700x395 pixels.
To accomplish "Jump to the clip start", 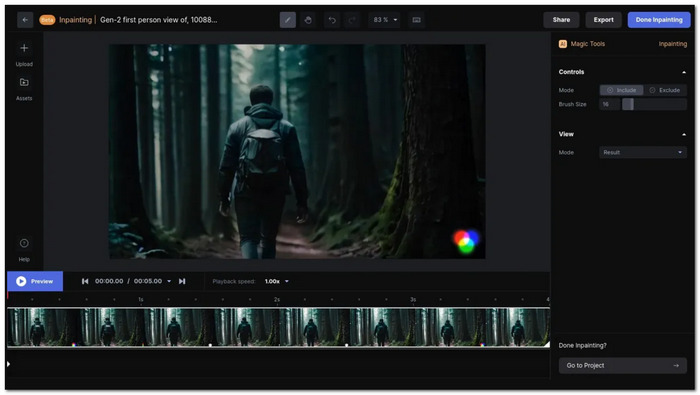I will pos(85,281).
